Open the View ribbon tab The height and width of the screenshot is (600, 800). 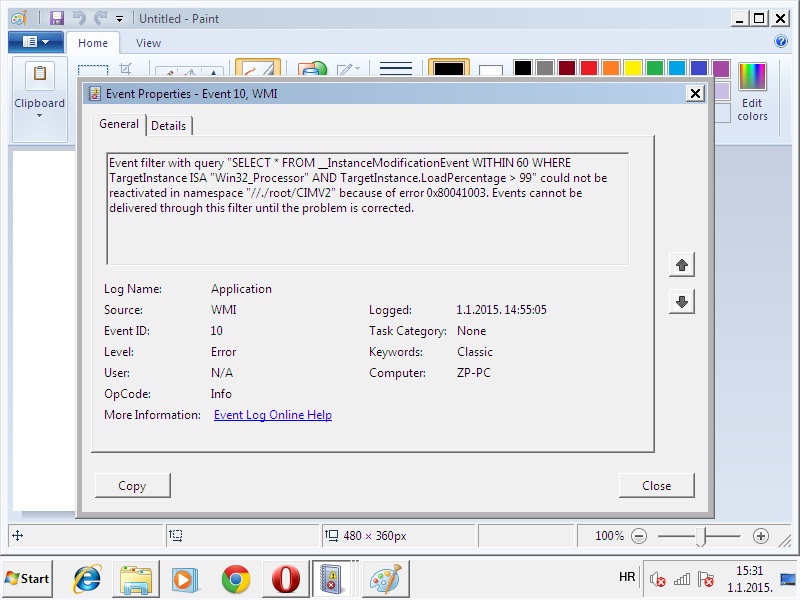pyautogui.click(x=148, y=43)
